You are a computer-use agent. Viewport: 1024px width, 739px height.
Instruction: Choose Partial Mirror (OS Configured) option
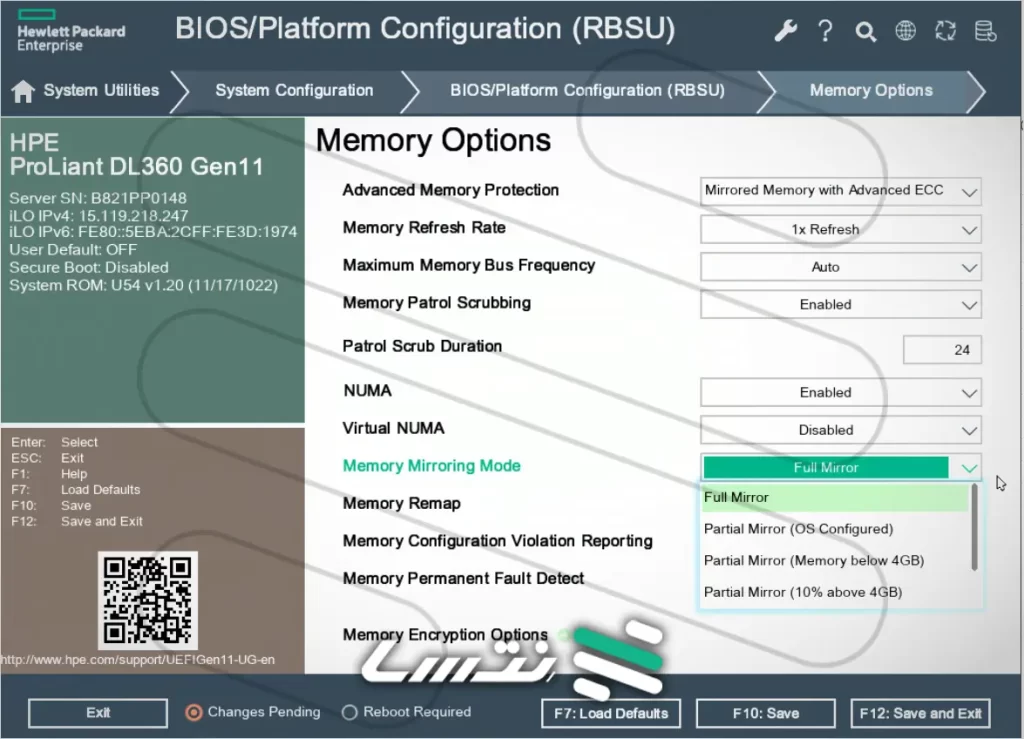click(798, 529)
